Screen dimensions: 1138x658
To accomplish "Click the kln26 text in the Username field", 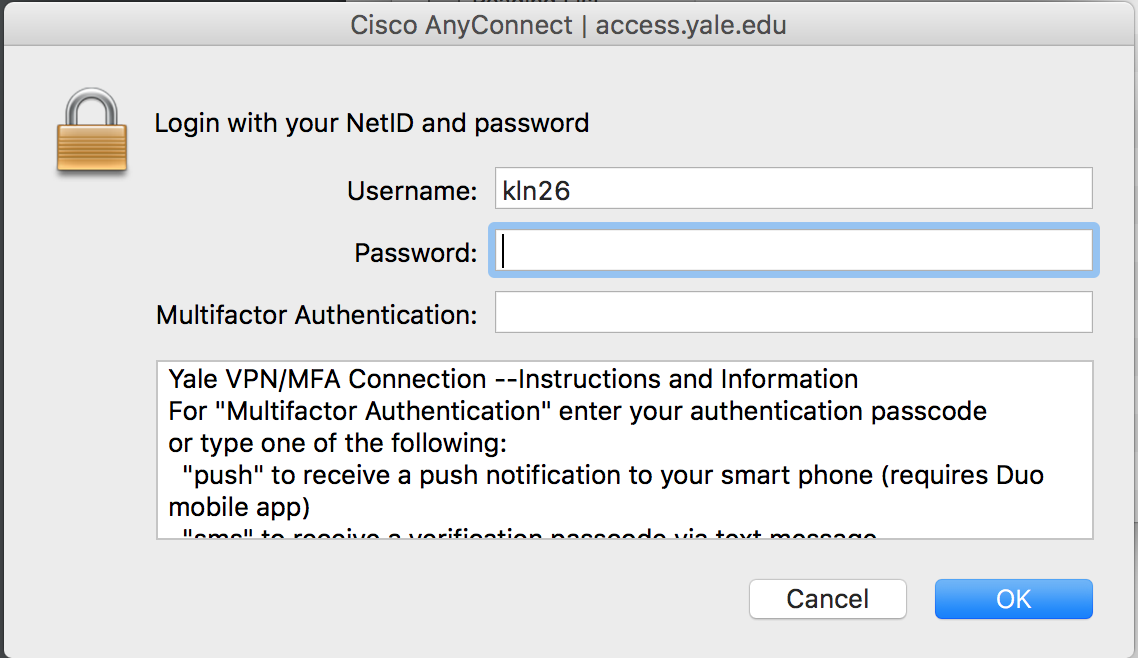I will pos(536,191).
